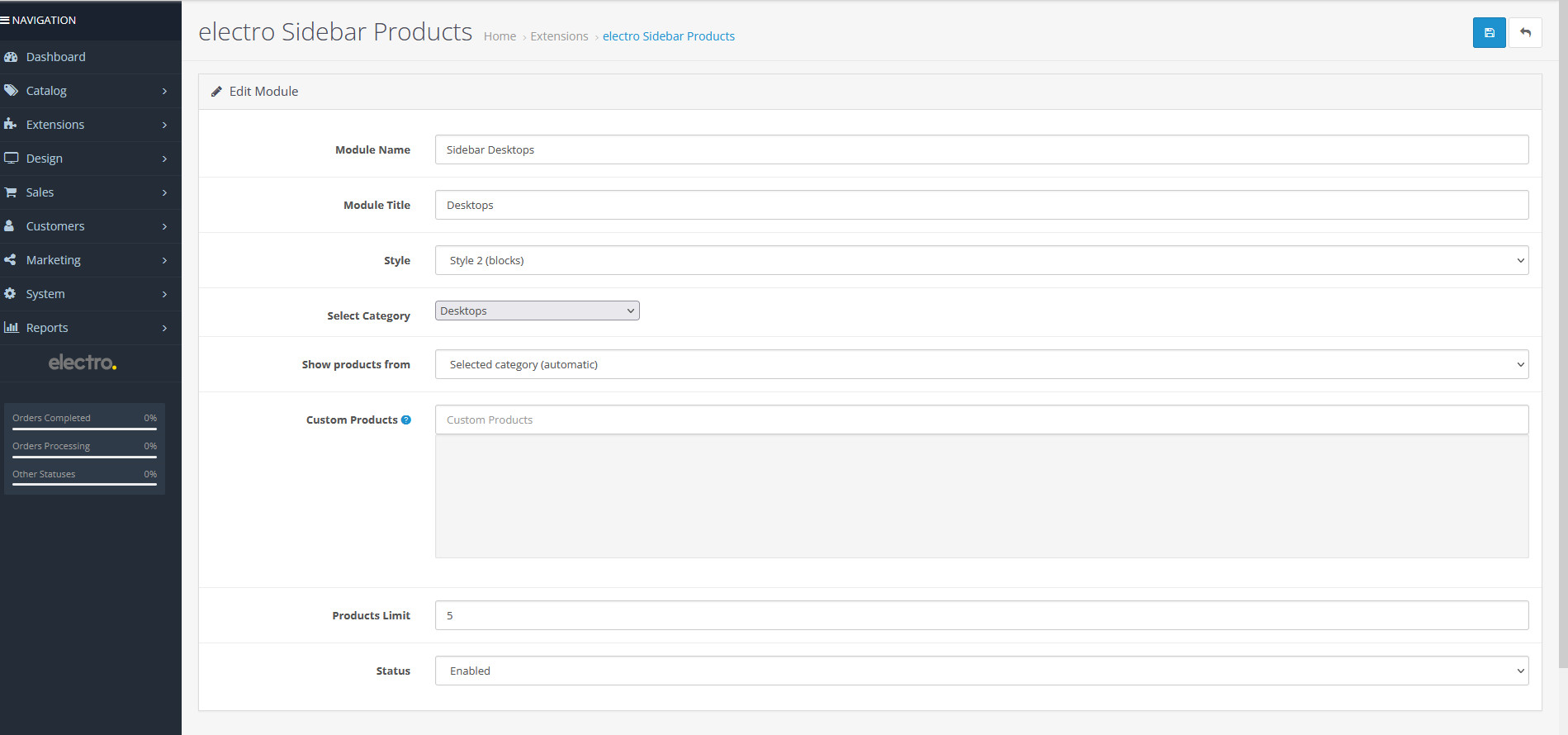Click the Edit Module panel title
Screen dimensions: 1568x735
point(263,92)
